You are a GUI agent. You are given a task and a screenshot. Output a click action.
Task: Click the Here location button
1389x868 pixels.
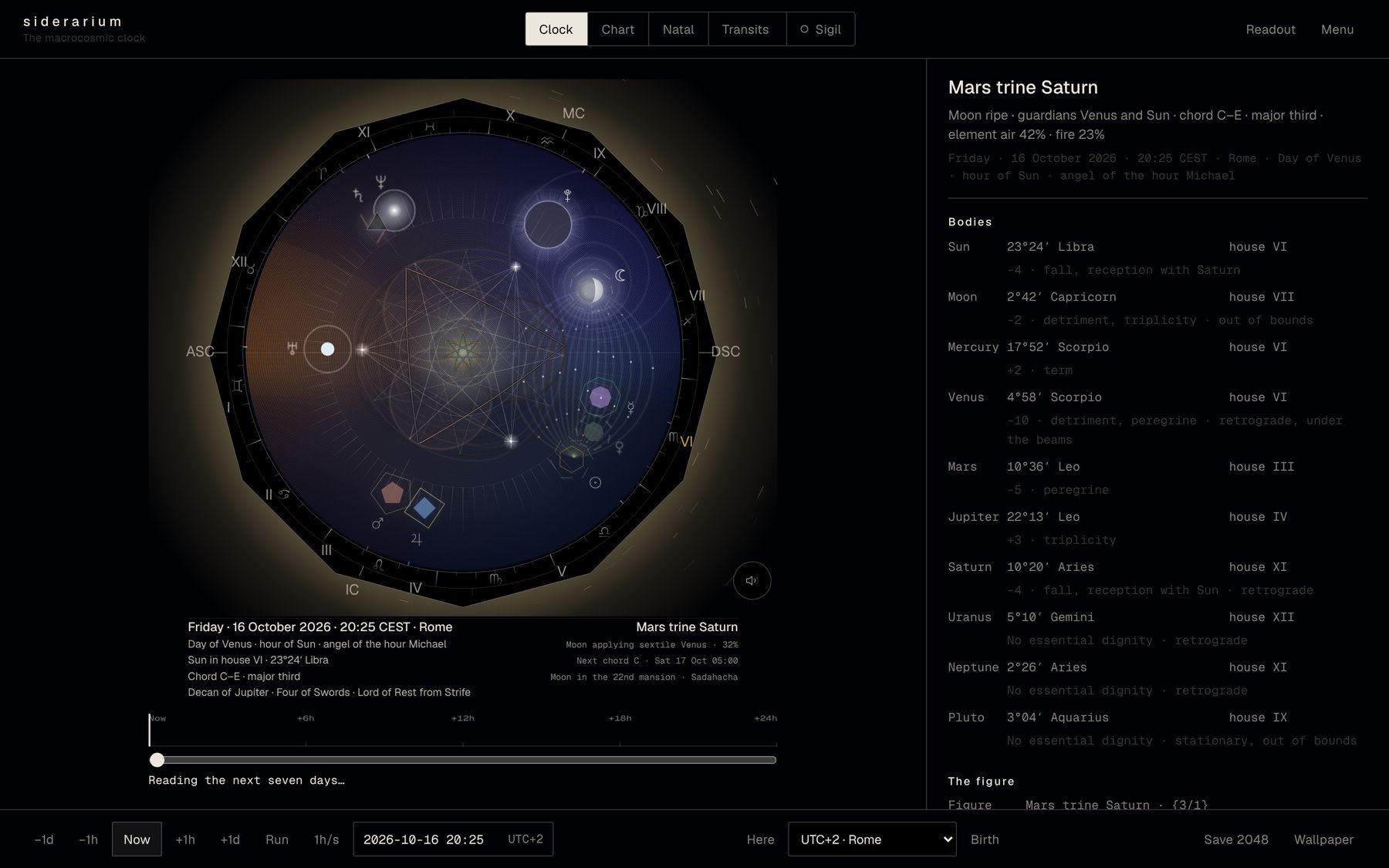(760, 839)
